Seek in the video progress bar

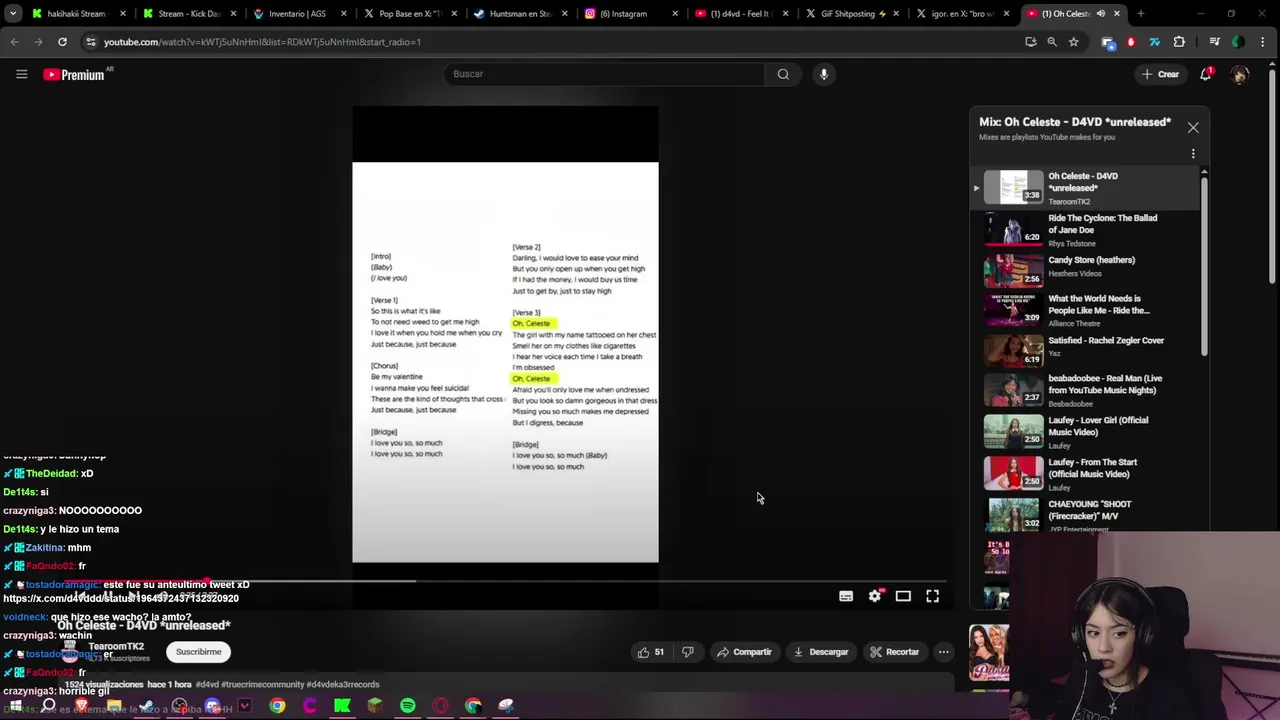505,581
